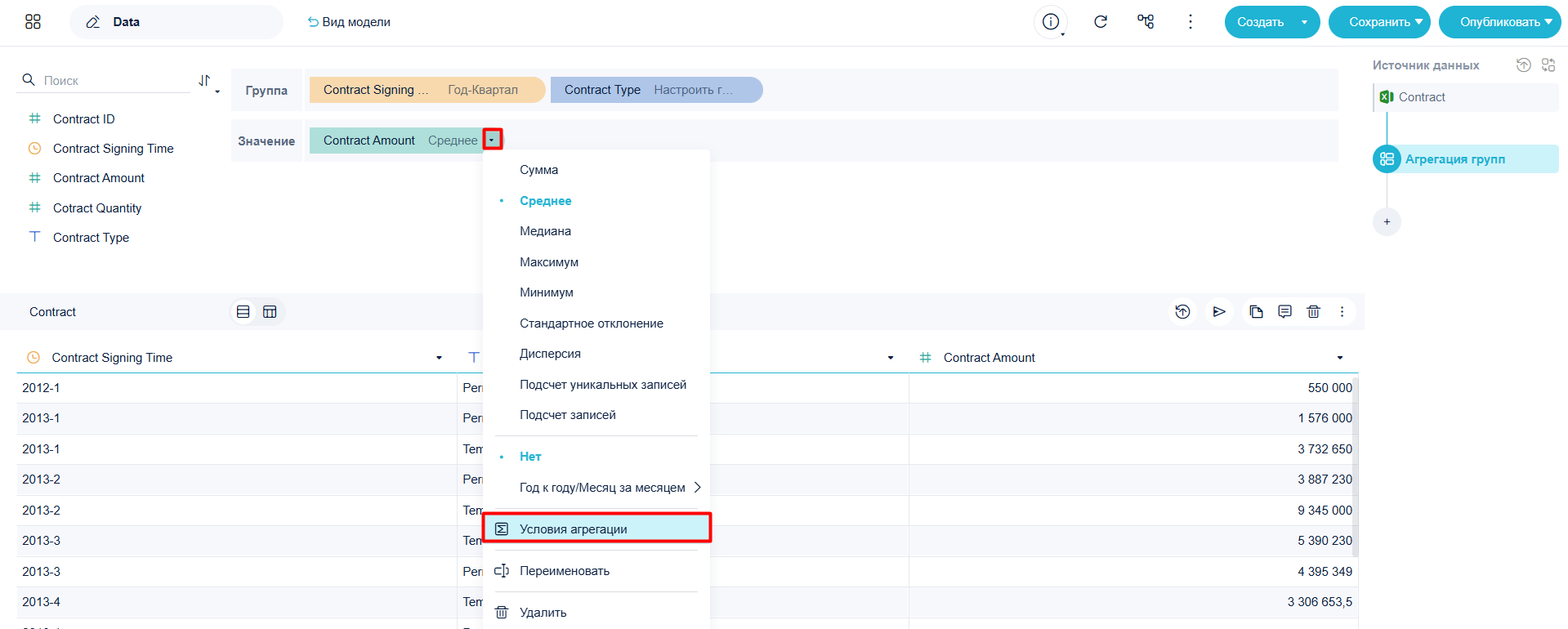1568x629 pixels.
Task: Click the comment icon in the Contract toolbar
Action: pos(1284,311)
